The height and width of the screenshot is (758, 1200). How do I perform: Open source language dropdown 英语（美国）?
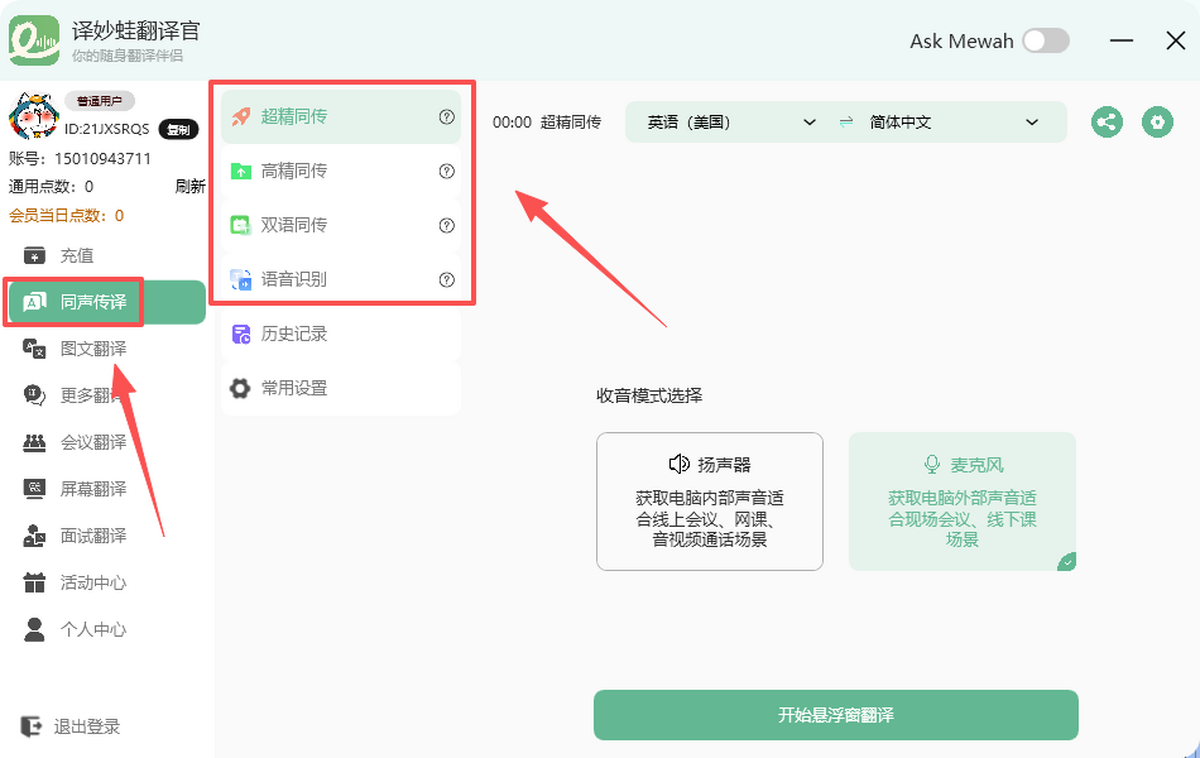(x=731, y=122)
